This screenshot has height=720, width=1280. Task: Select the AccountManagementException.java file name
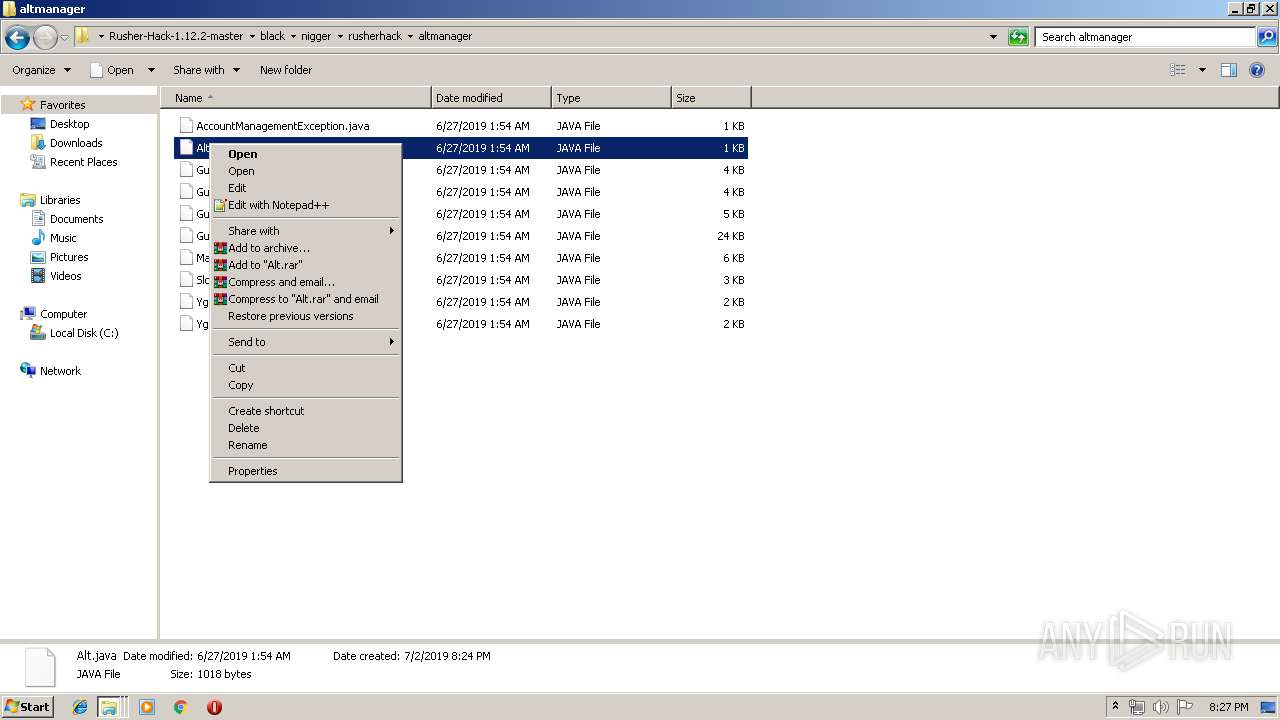click(x=283, y=126)
